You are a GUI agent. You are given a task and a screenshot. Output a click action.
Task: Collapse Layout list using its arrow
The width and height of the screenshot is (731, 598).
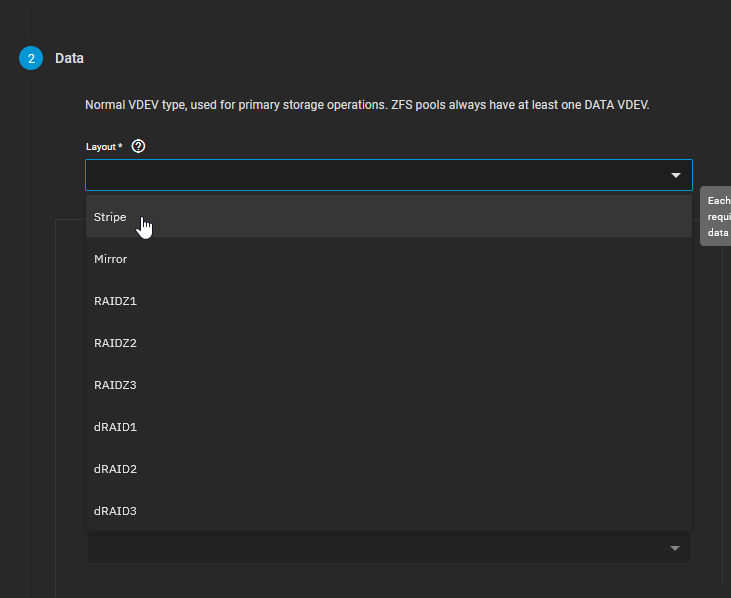point(676,175)
